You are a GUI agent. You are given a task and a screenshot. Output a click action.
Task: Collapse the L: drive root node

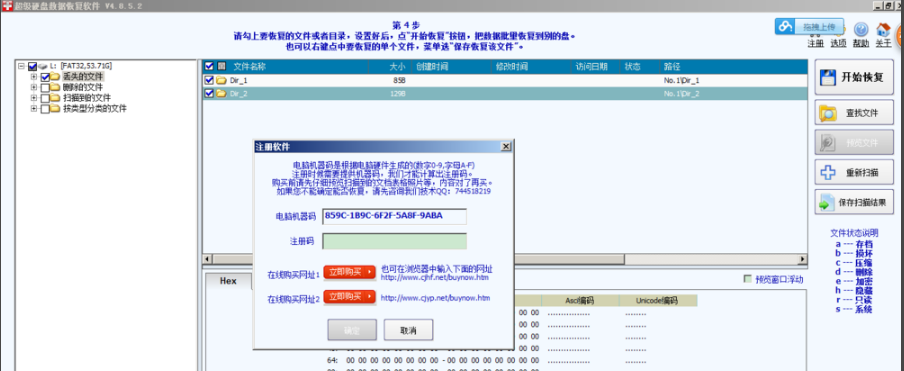pos(21,66)
